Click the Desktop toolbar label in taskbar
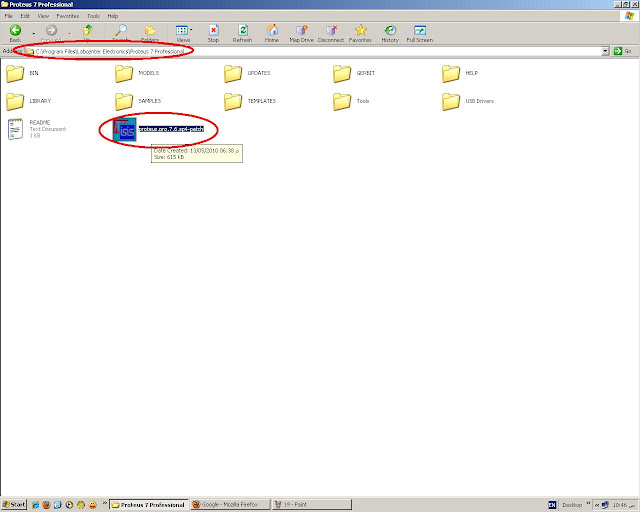 [x=572, y=505]
